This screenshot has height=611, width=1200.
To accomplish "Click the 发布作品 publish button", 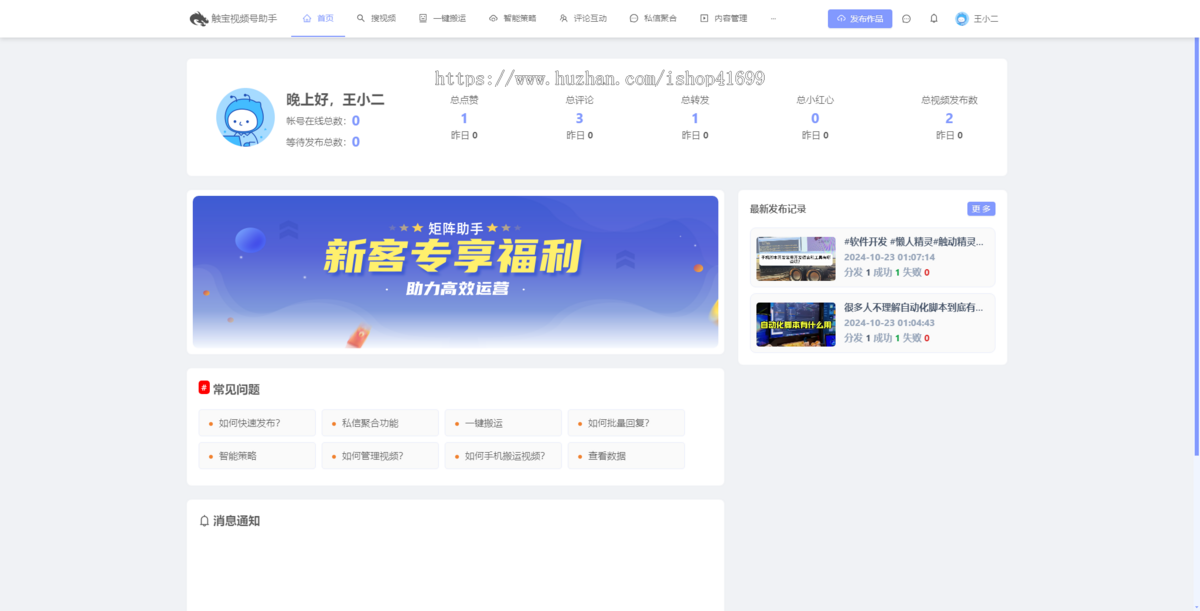I will (x=860, y=18).
